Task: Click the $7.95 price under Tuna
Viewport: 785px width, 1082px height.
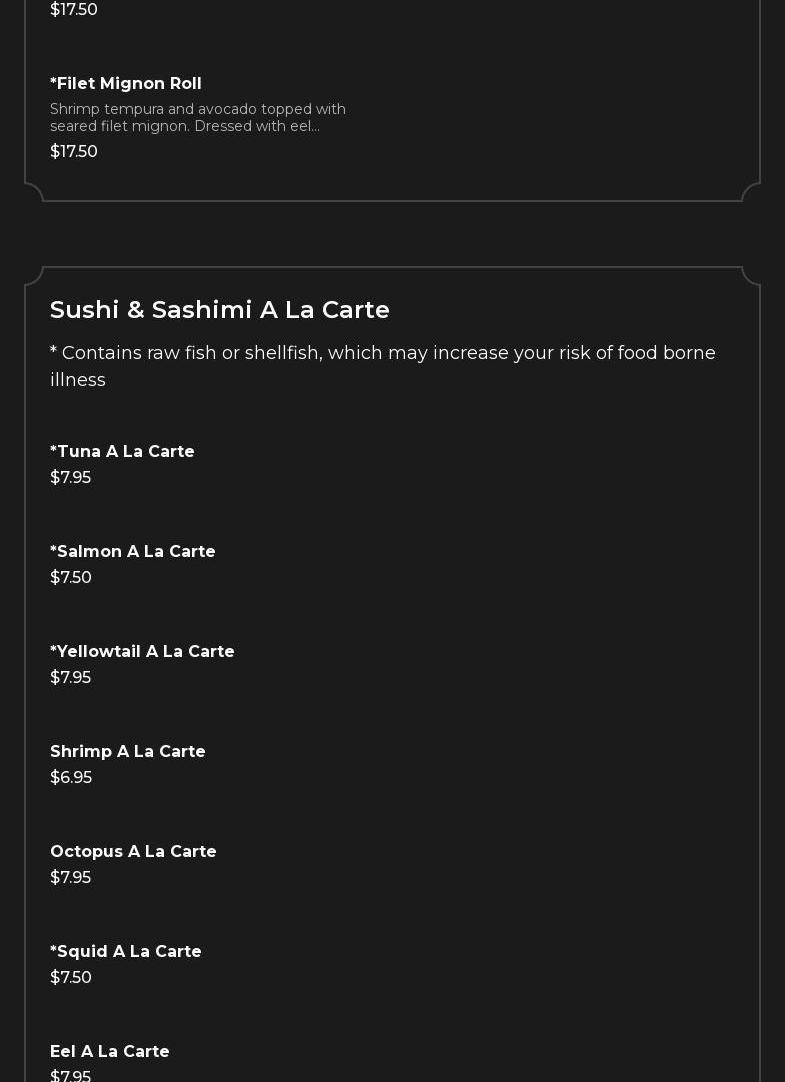Action: [x=71, y=478]
